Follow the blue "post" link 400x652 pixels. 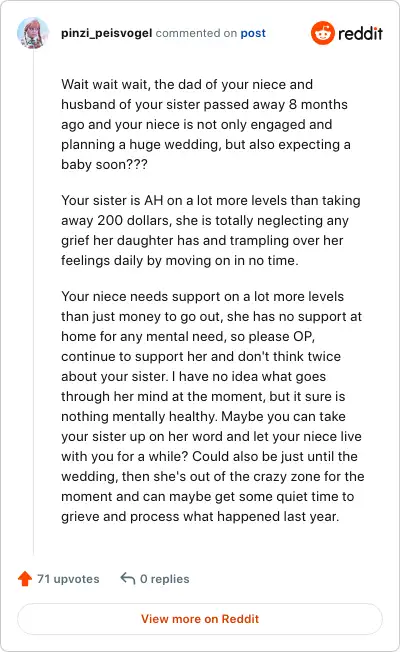253,33
